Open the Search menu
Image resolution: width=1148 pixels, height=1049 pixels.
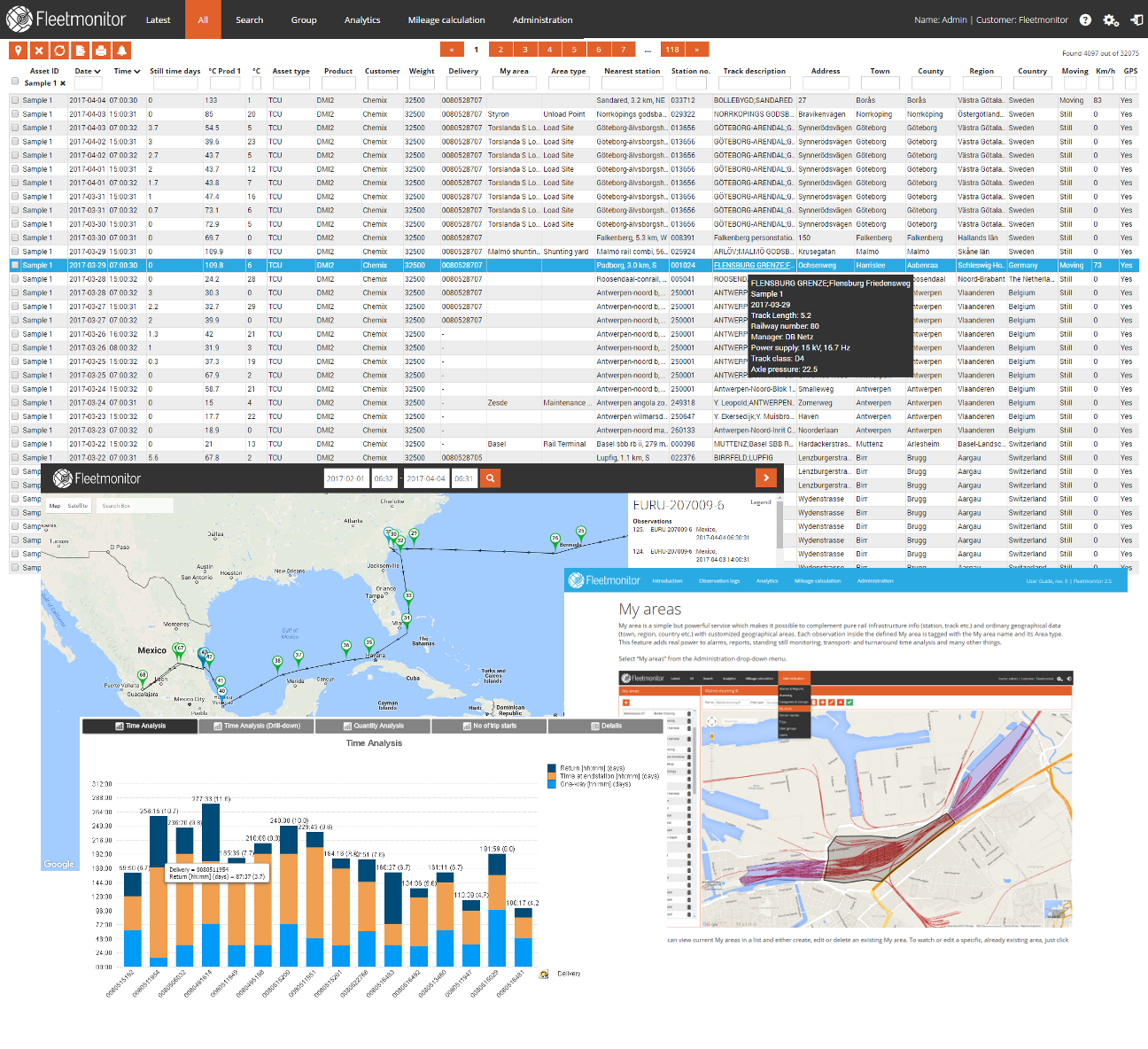(x=250, y=19)
